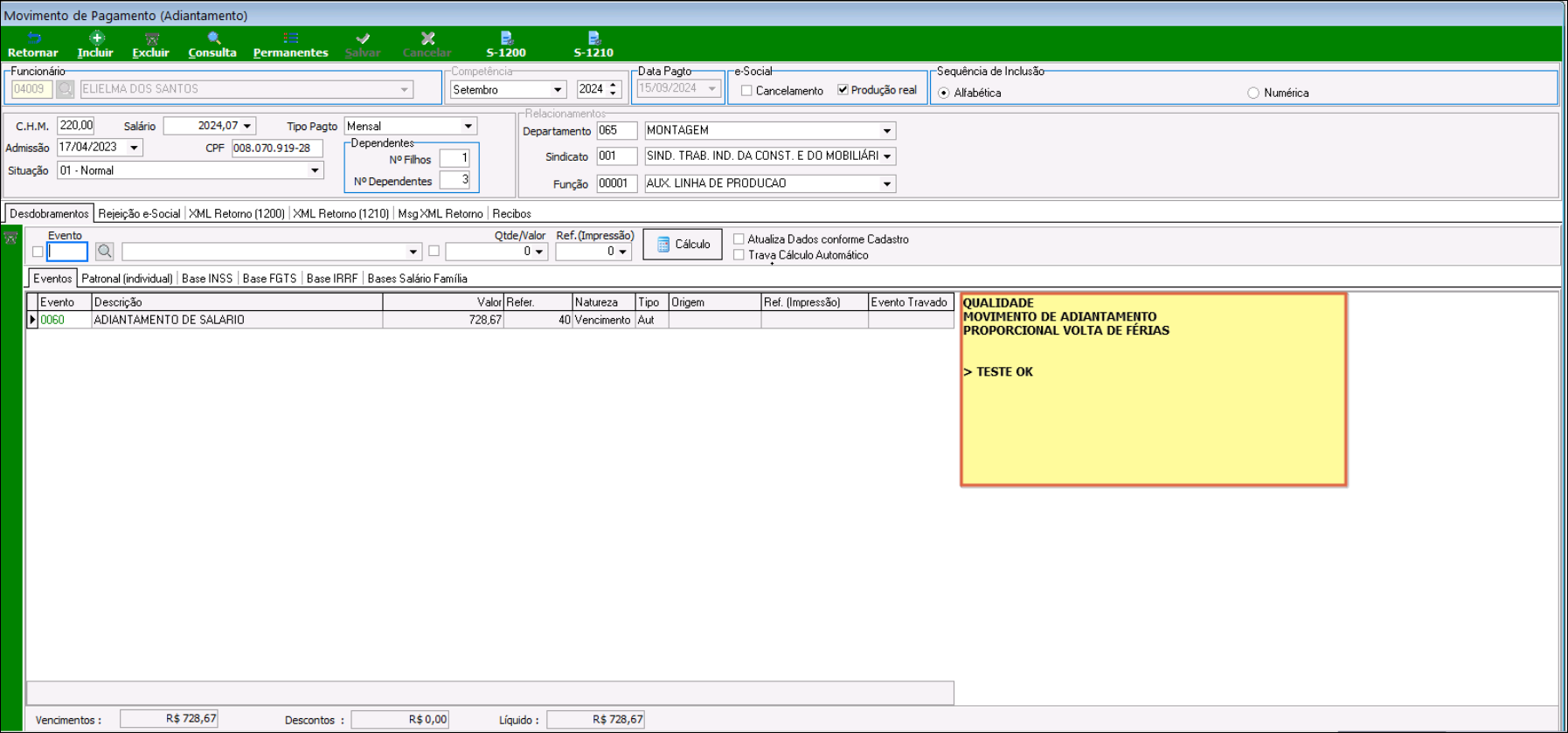
Task: Click the Retornar toolbar icon
Action: coord(33,39)
